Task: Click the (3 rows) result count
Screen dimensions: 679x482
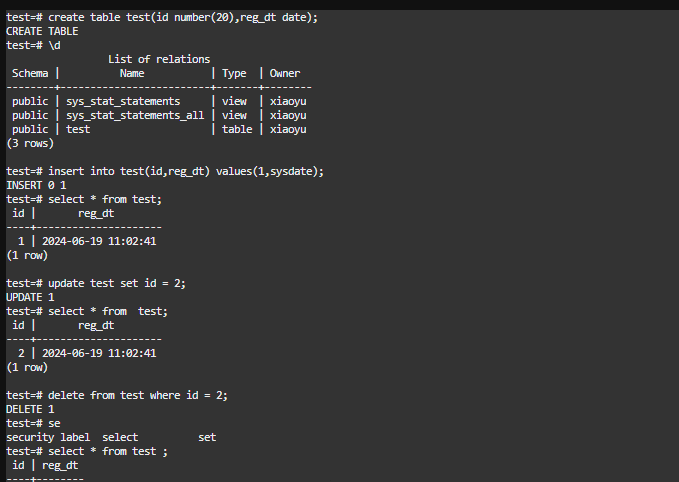Action: point(30,143)
